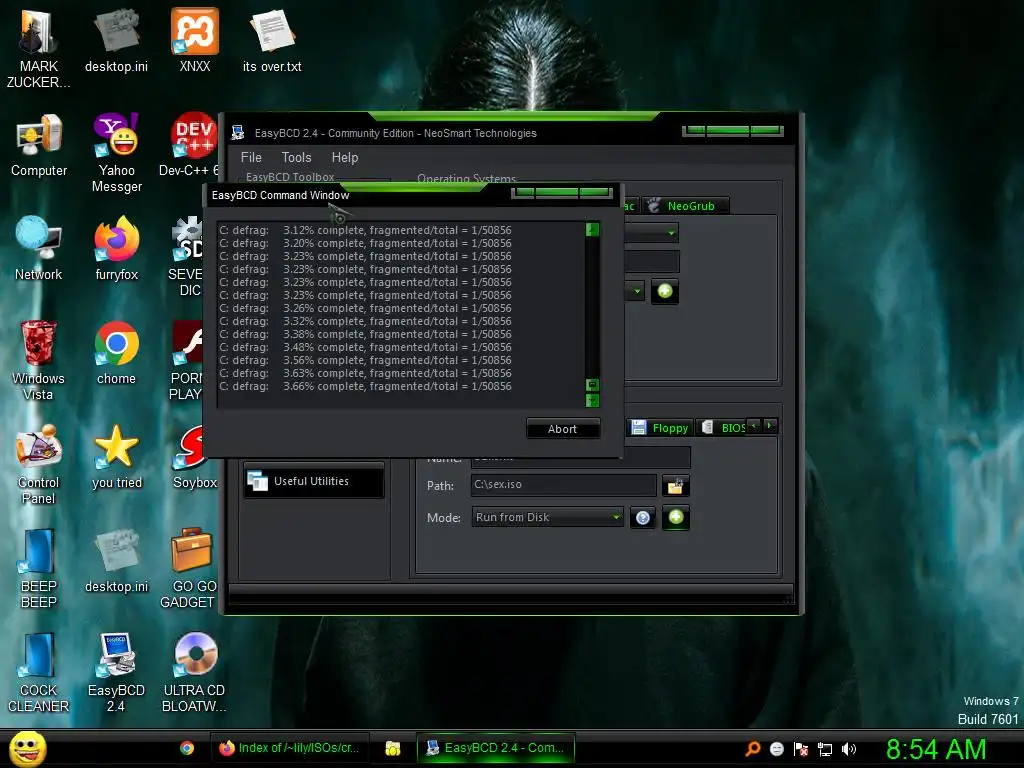Click the Useful Utilities toolbox button

(x=313, y=481)
